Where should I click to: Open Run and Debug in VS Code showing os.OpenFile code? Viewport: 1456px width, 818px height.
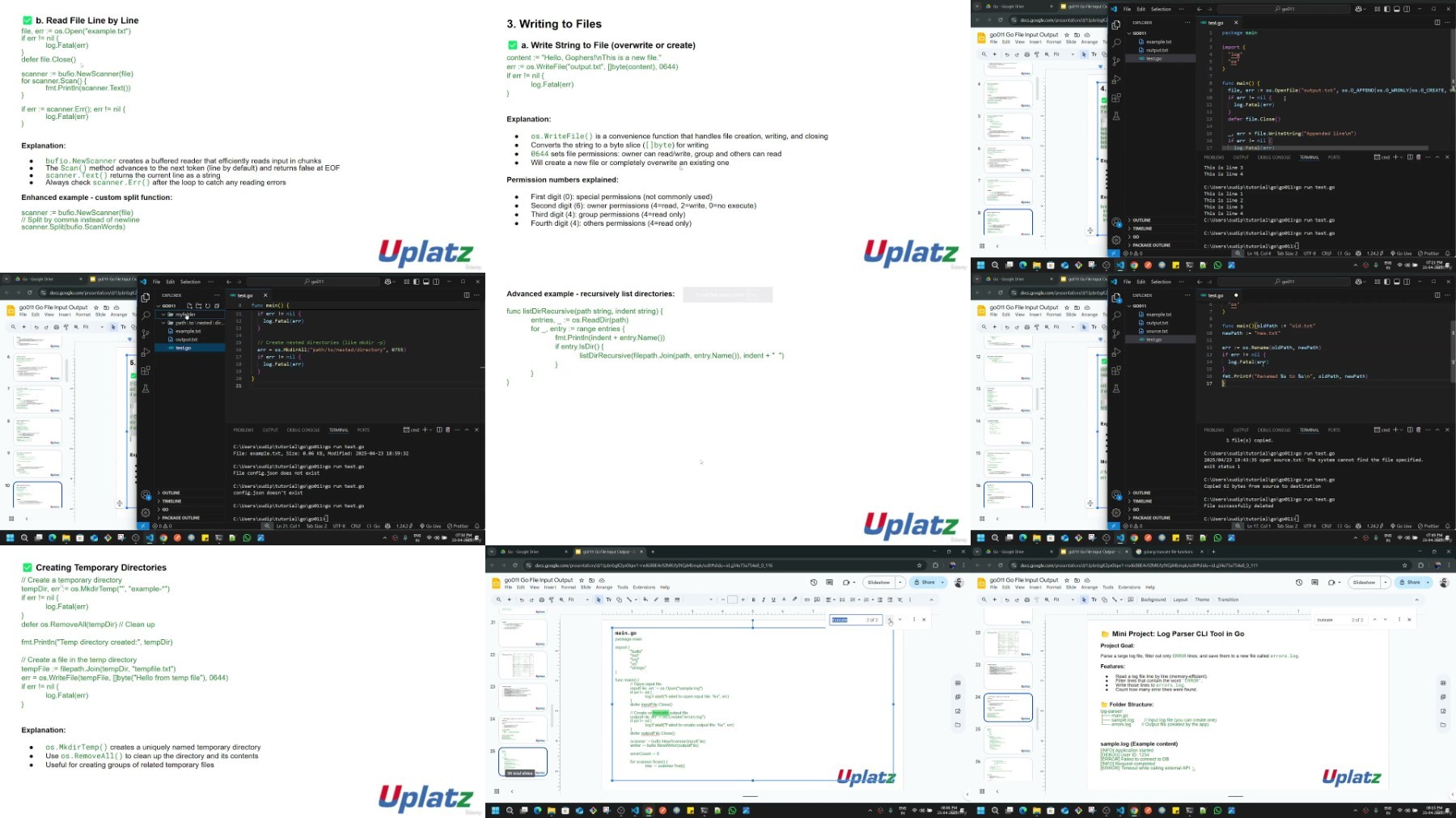(x=1116, y=79)
